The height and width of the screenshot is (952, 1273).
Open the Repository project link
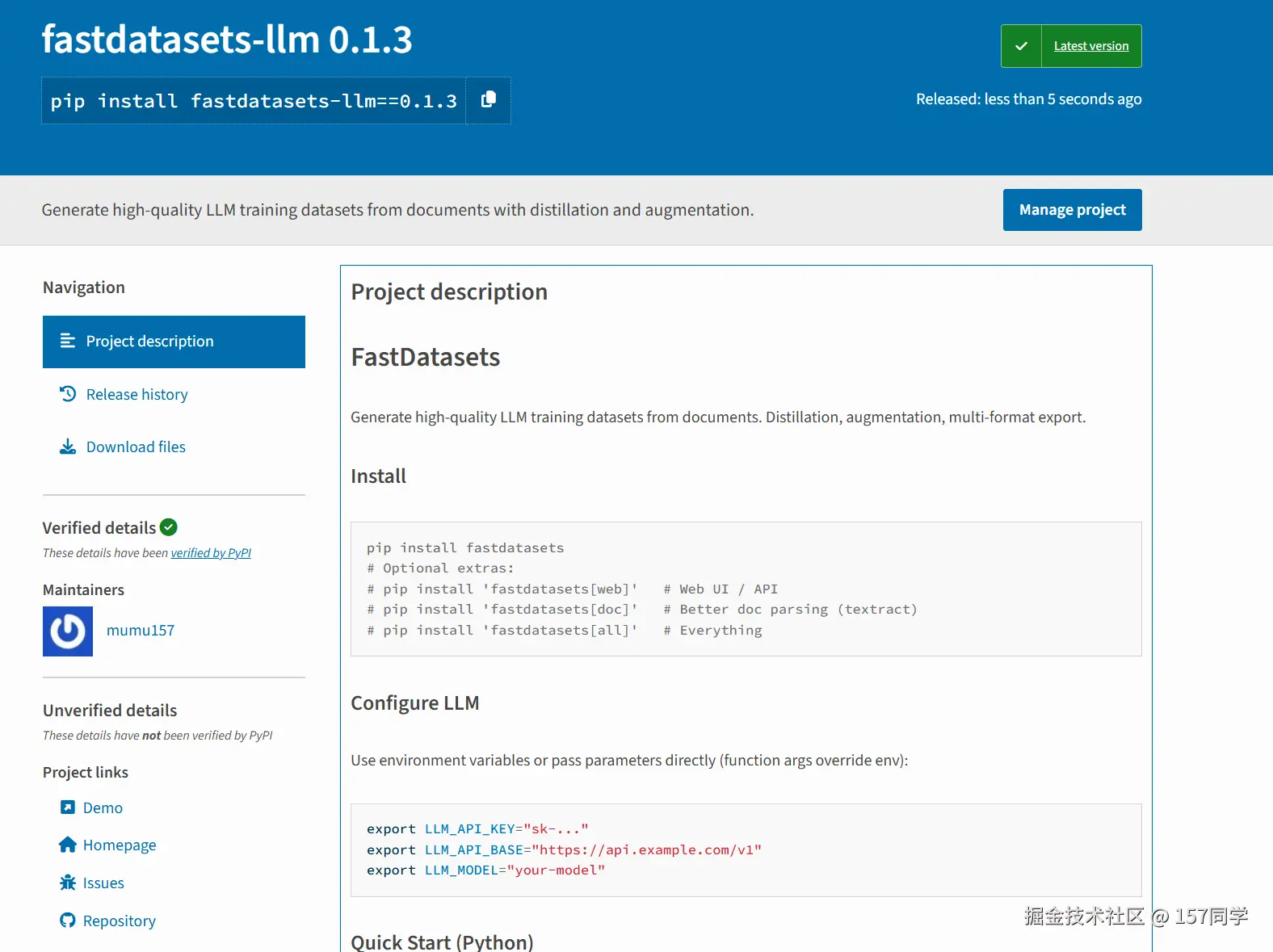120,921
